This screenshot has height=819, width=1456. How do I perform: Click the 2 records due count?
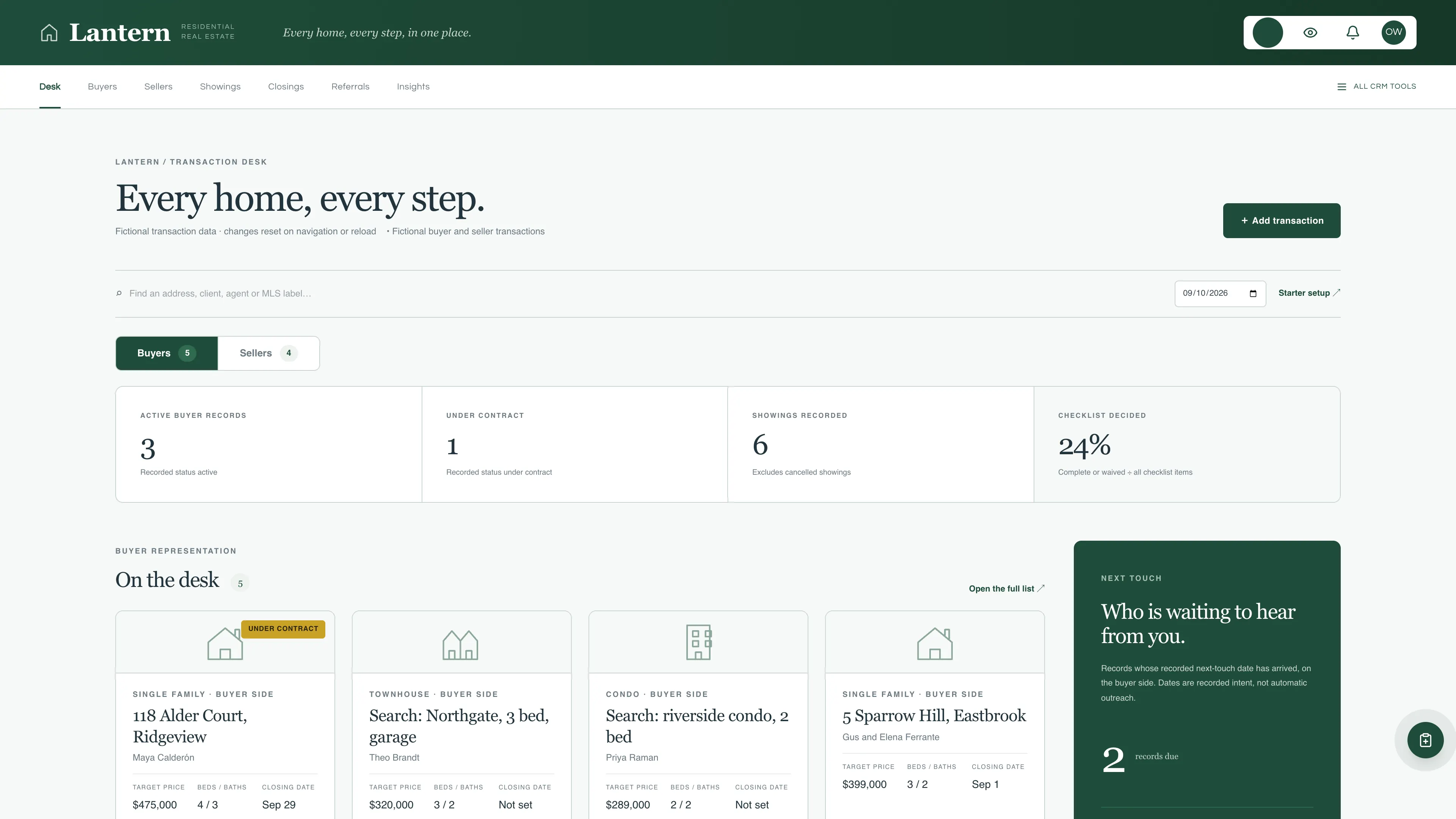(1114, 760)
